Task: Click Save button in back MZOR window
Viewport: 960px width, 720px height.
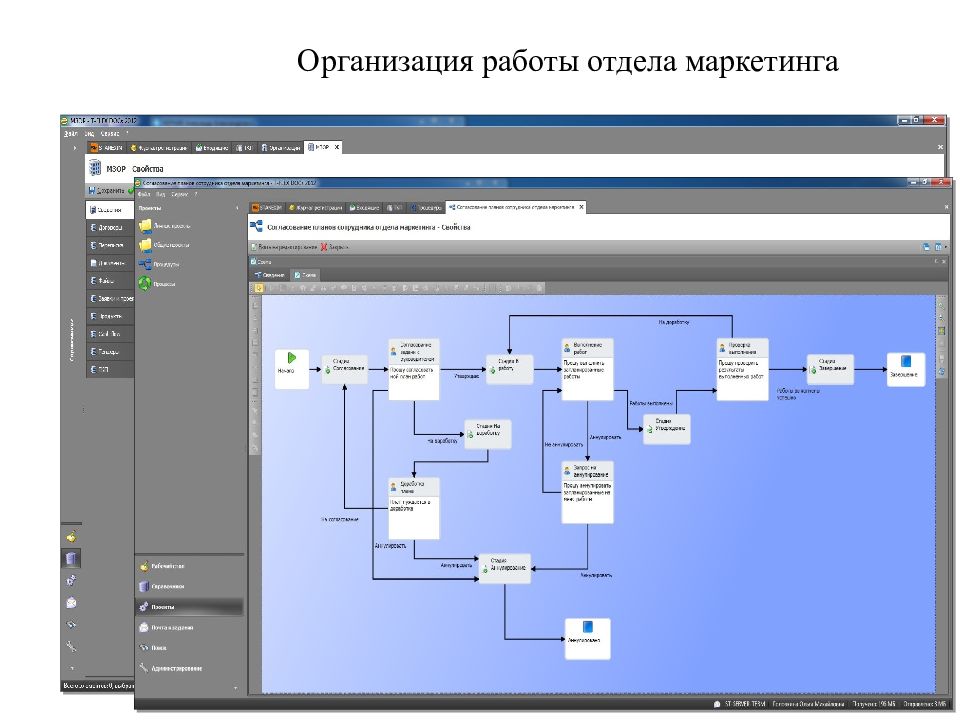Action: tap(106, 190)
